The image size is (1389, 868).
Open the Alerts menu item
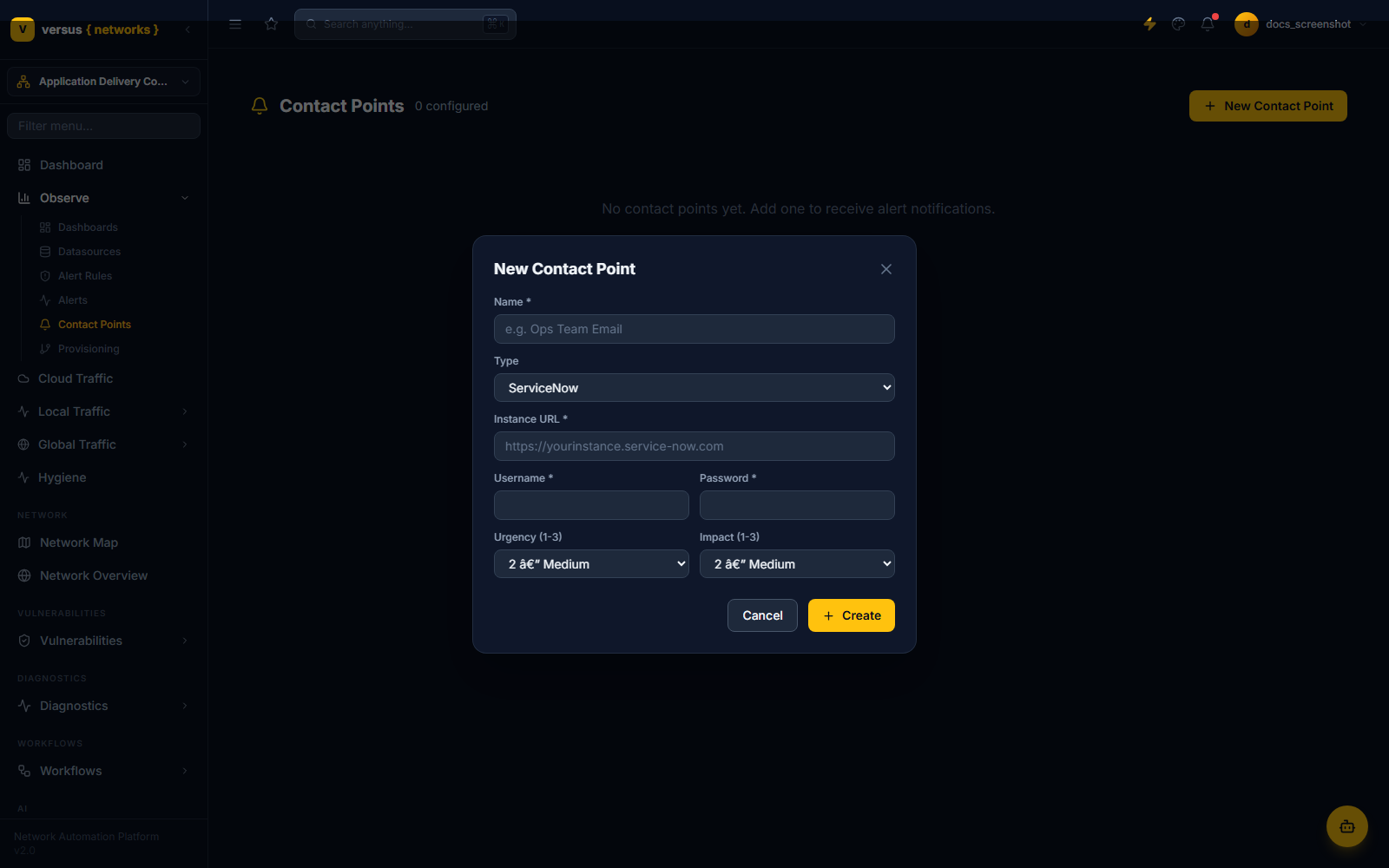(73, 300)
